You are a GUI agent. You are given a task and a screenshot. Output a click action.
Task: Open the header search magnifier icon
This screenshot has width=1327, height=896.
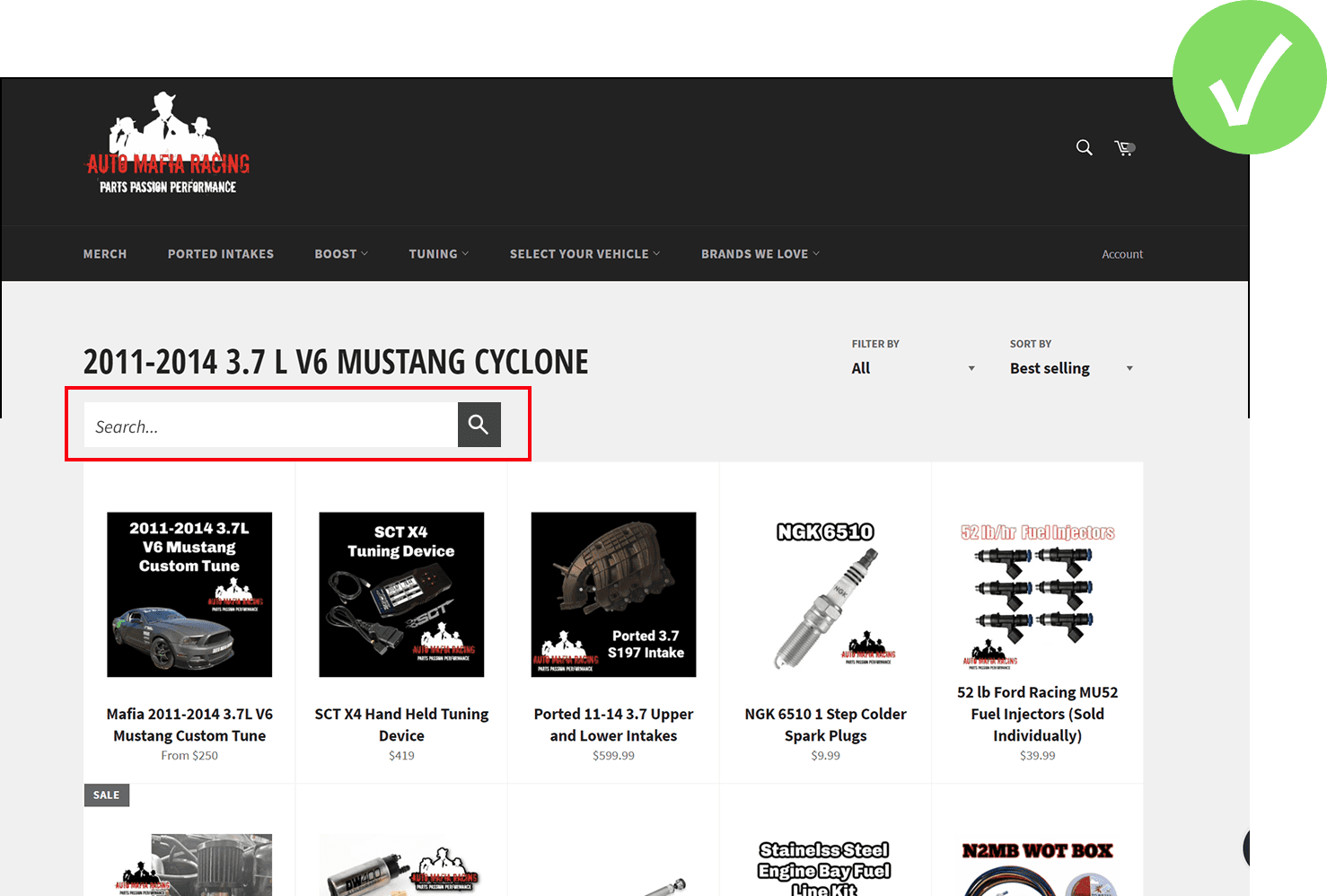click(1085, 147)
